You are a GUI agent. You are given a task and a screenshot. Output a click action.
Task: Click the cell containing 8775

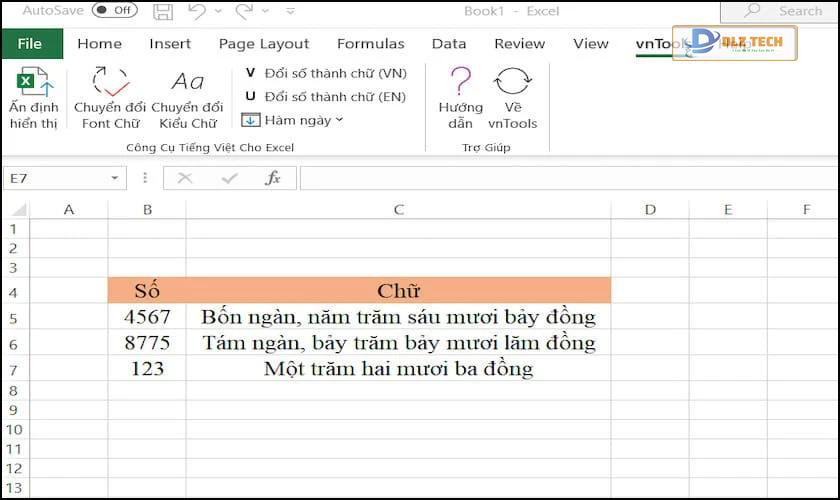[147, 342]
